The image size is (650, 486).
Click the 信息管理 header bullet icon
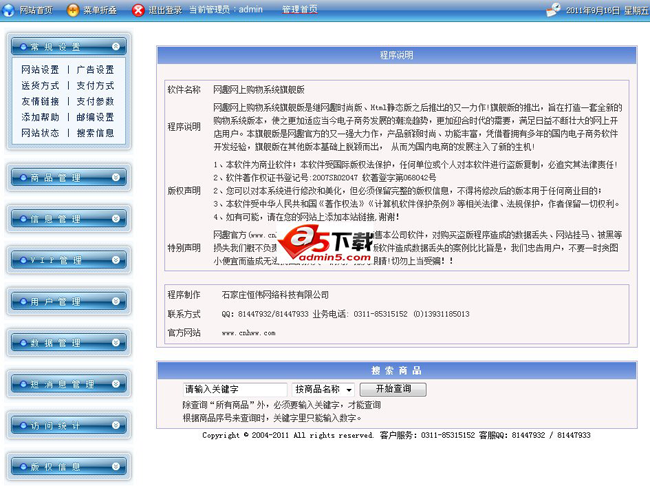[x=23, y=219]
